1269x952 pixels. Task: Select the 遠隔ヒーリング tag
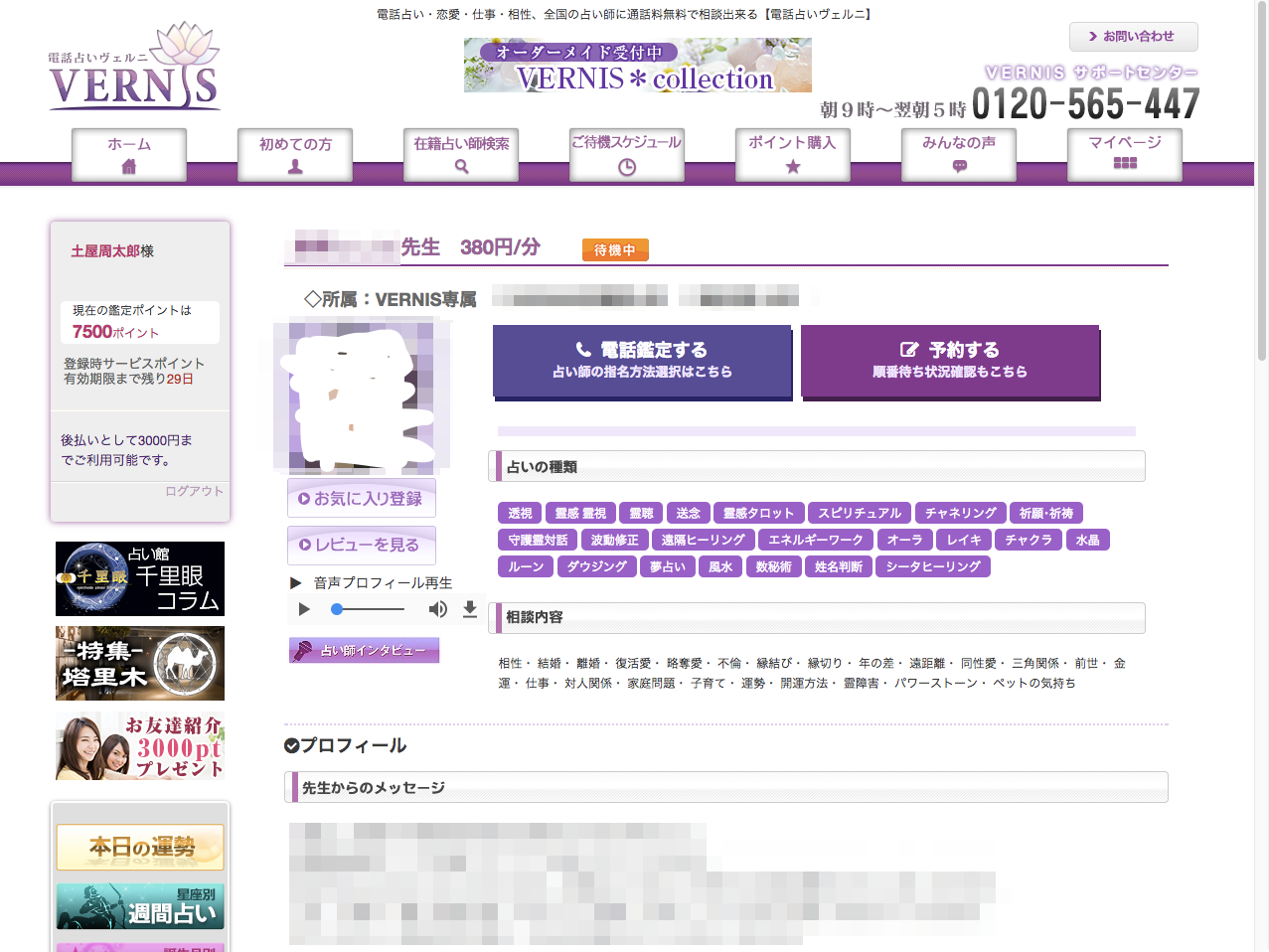pyautogui.click(x=703, y=540)
